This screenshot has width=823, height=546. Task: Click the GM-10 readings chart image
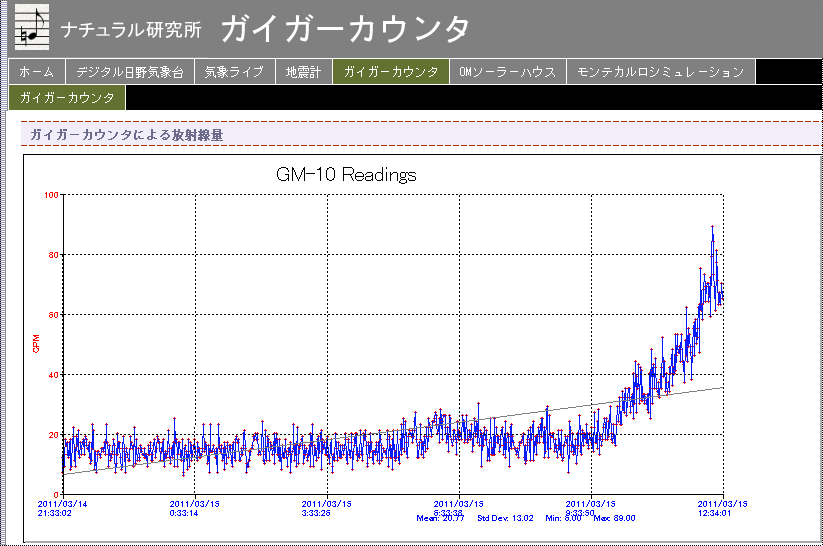point(423,349)
